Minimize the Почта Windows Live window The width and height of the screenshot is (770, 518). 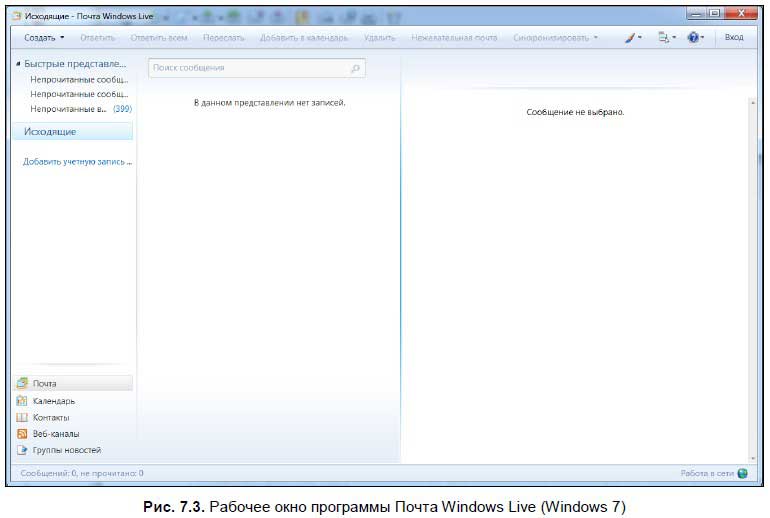[696, 14]
